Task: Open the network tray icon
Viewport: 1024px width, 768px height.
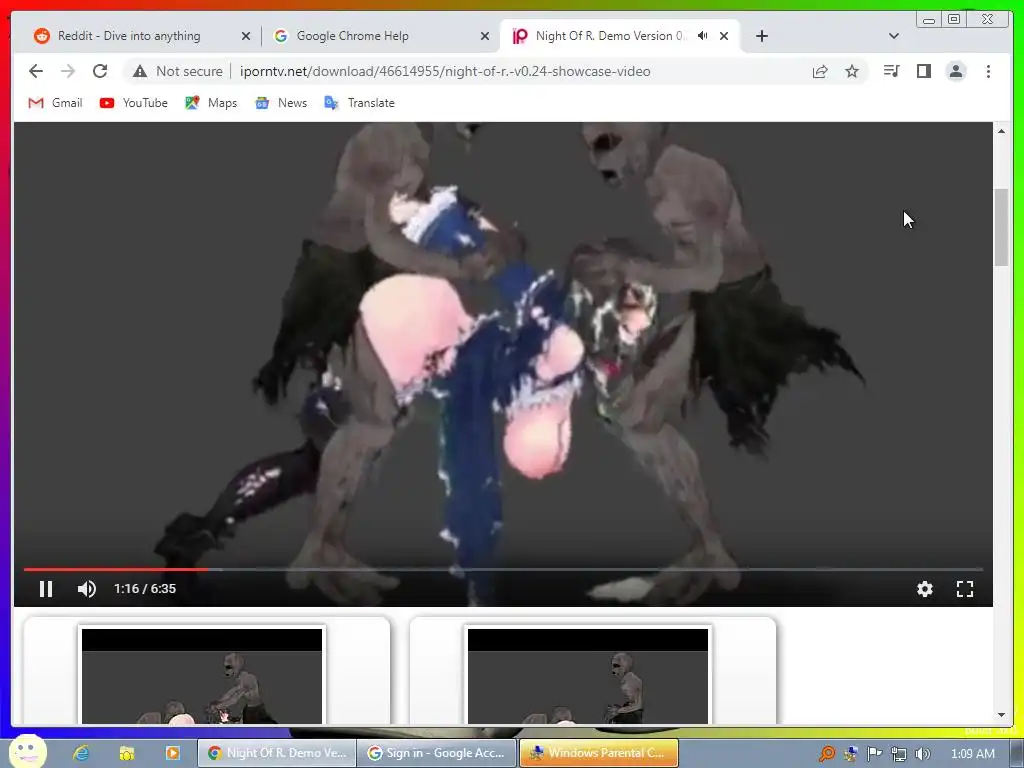Action: click(x=899, y=754)
